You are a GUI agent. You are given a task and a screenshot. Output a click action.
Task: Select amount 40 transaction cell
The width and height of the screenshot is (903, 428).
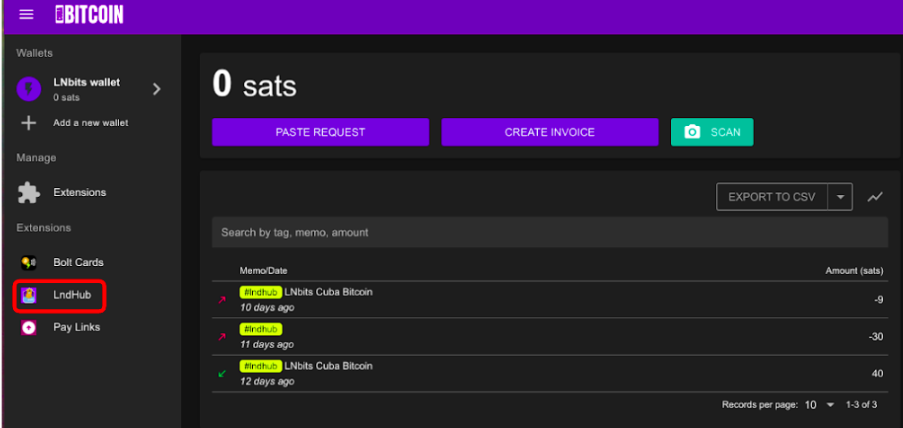[877, 373]
